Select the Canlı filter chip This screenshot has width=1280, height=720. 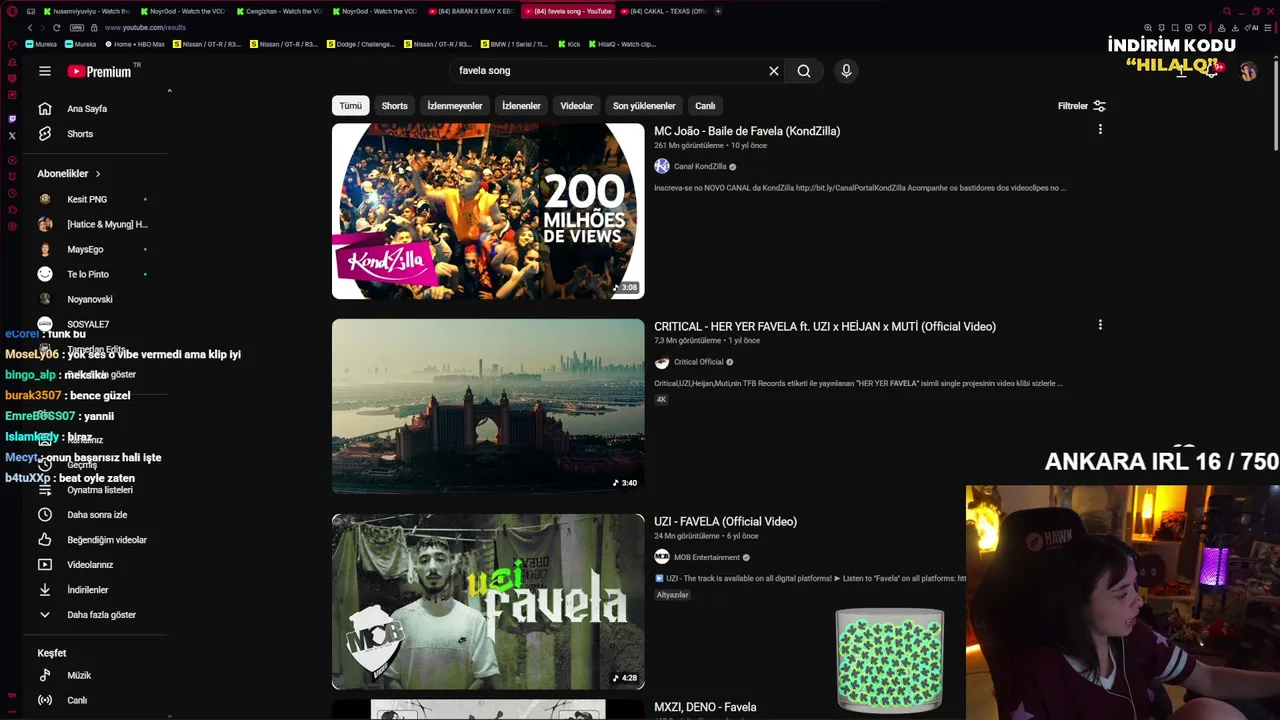pos(705,106)
